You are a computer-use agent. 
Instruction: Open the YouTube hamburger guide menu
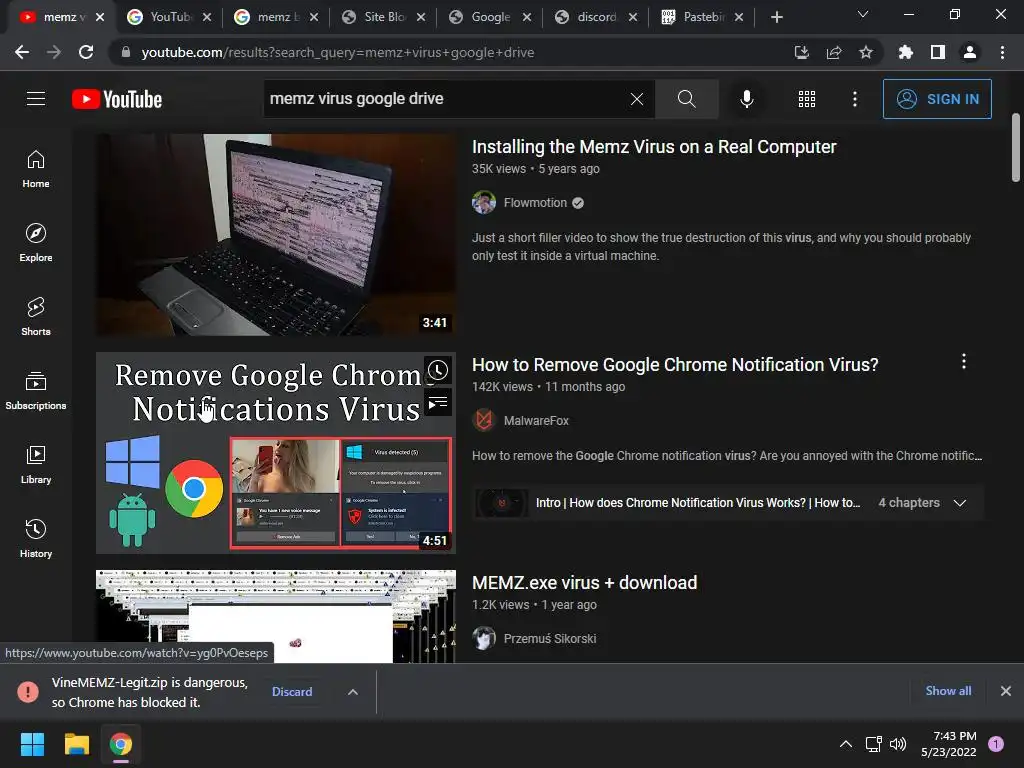point(36,99)
